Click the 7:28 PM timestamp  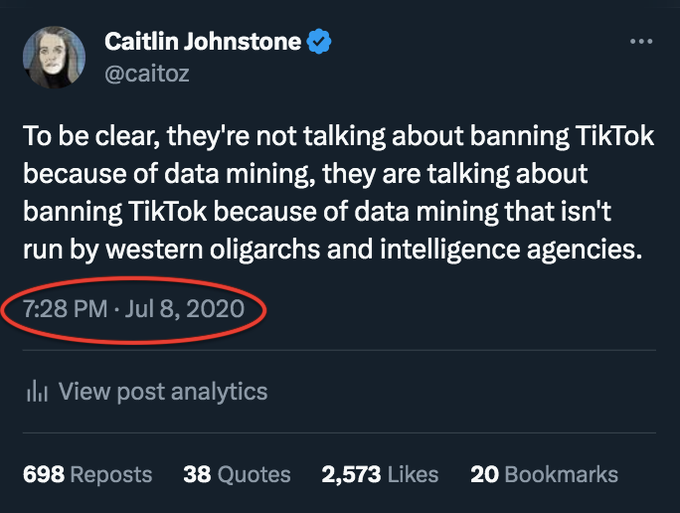point(65,309)
